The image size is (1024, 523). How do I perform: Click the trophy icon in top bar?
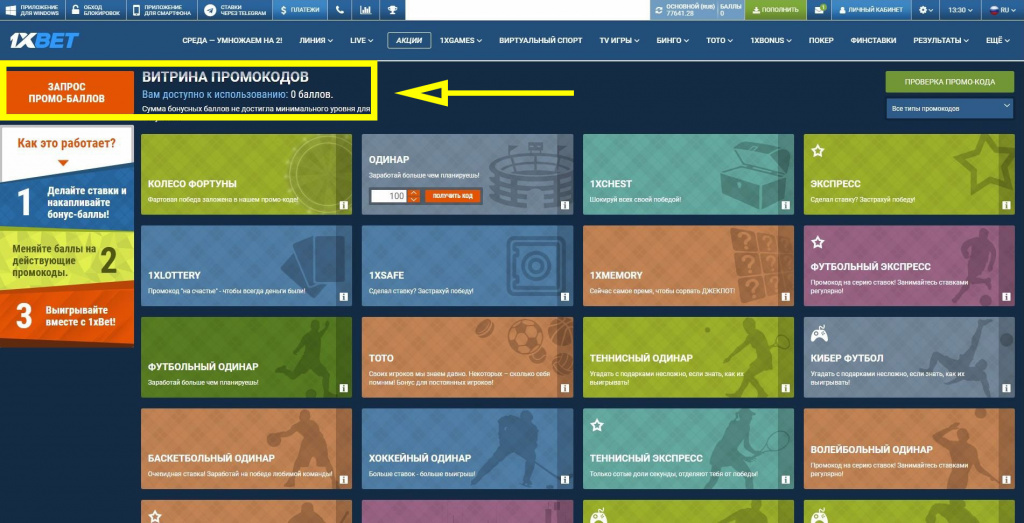(x=392, y=10)
